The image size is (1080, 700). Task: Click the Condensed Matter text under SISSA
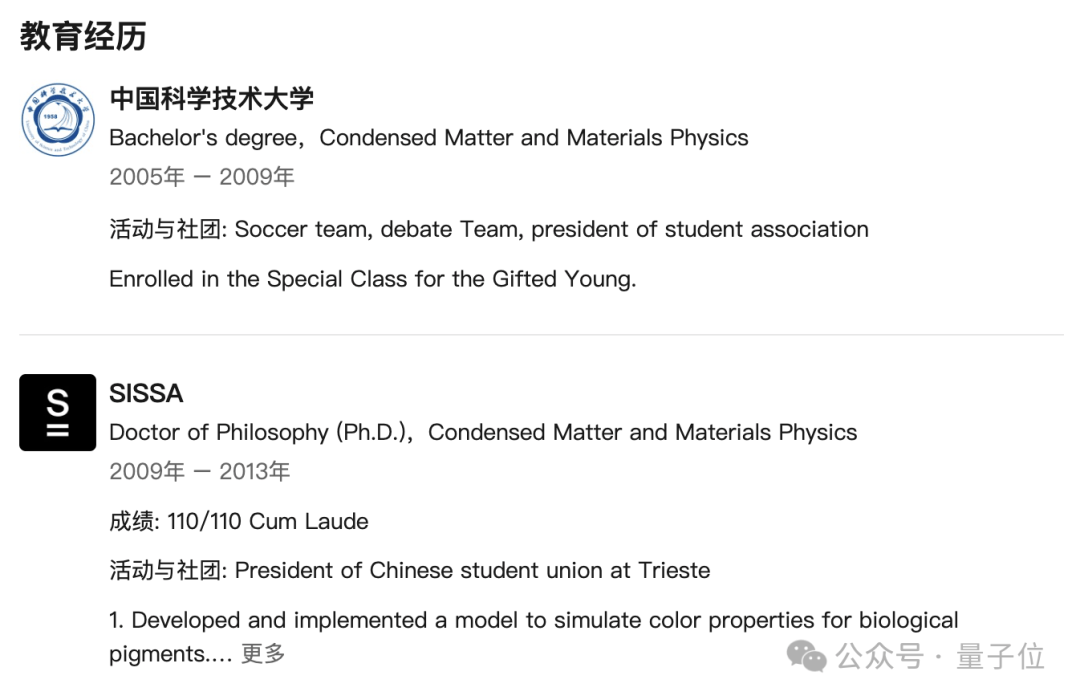pos(642,432)
